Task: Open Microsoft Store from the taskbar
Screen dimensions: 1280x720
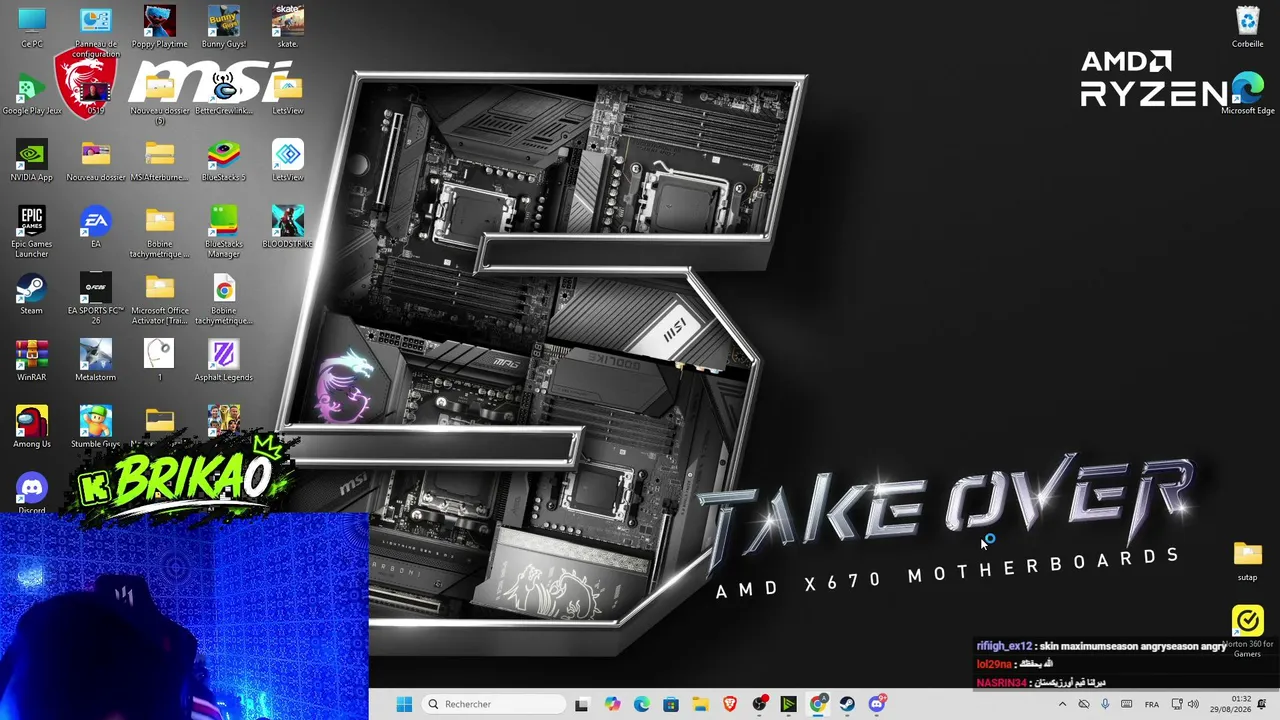Action: [x=671, y=704]
